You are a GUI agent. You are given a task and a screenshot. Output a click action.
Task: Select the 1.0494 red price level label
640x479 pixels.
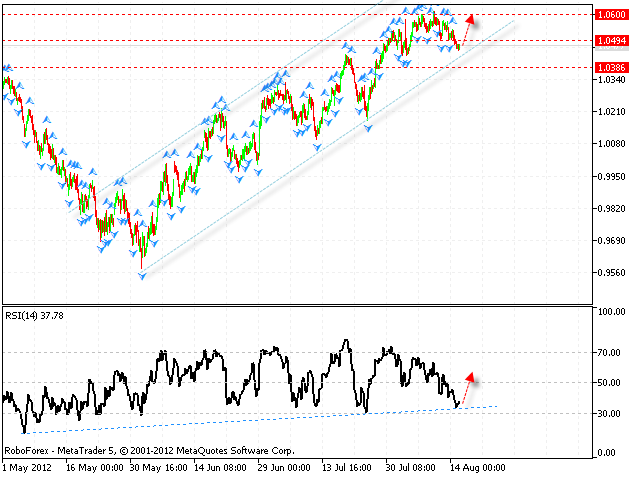coord(612,41)
